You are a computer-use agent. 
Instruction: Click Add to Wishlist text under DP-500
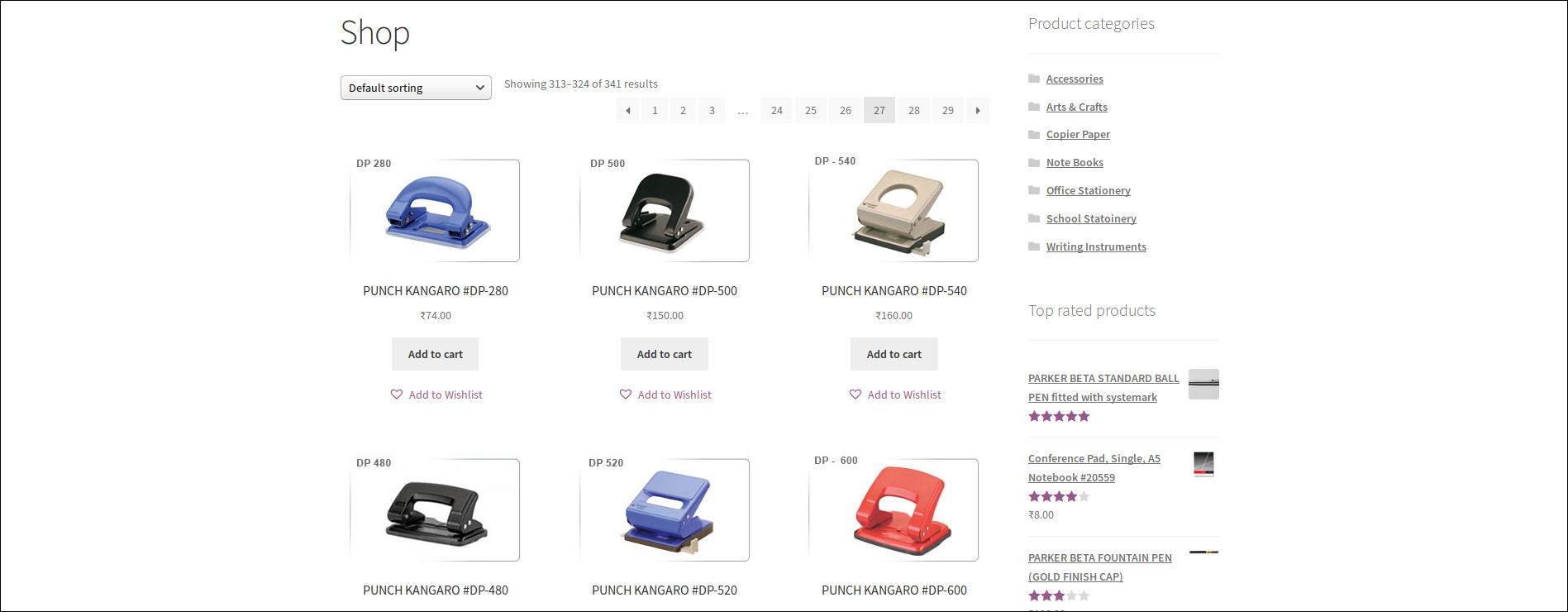coord(674,395)
